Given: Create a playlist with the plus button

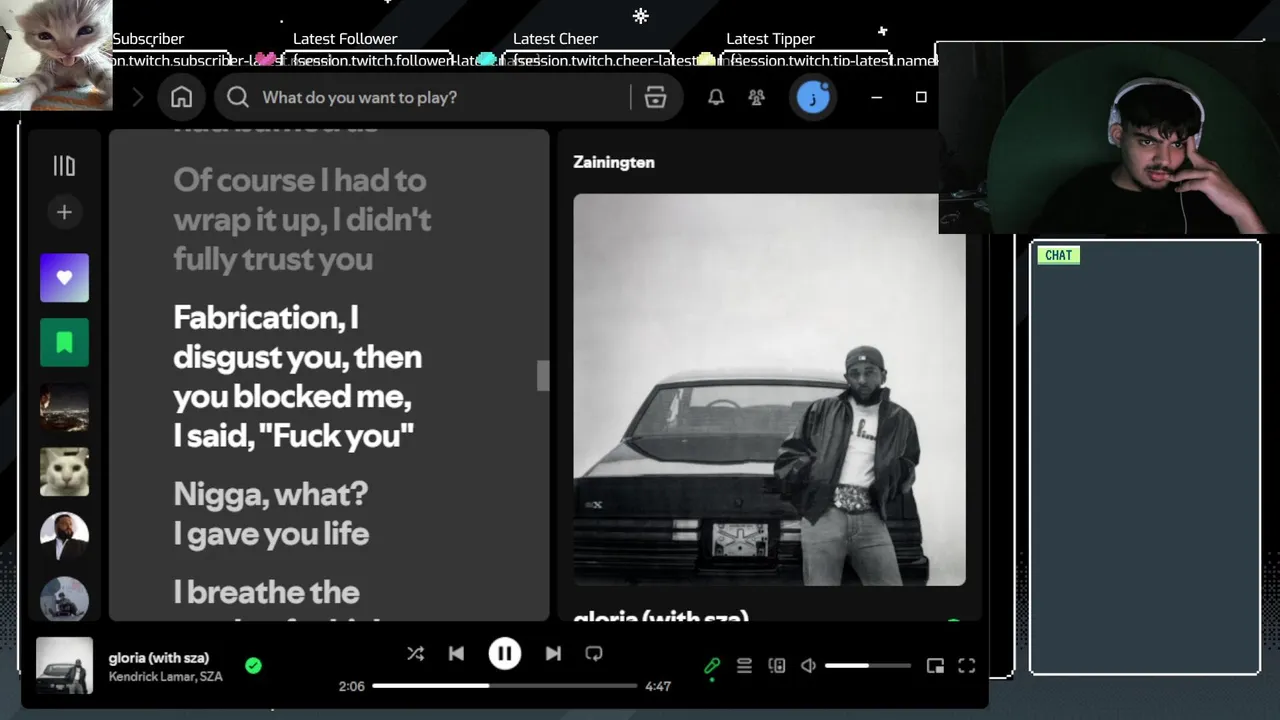Looking at the screenshot, I should (x=64, y=212).
